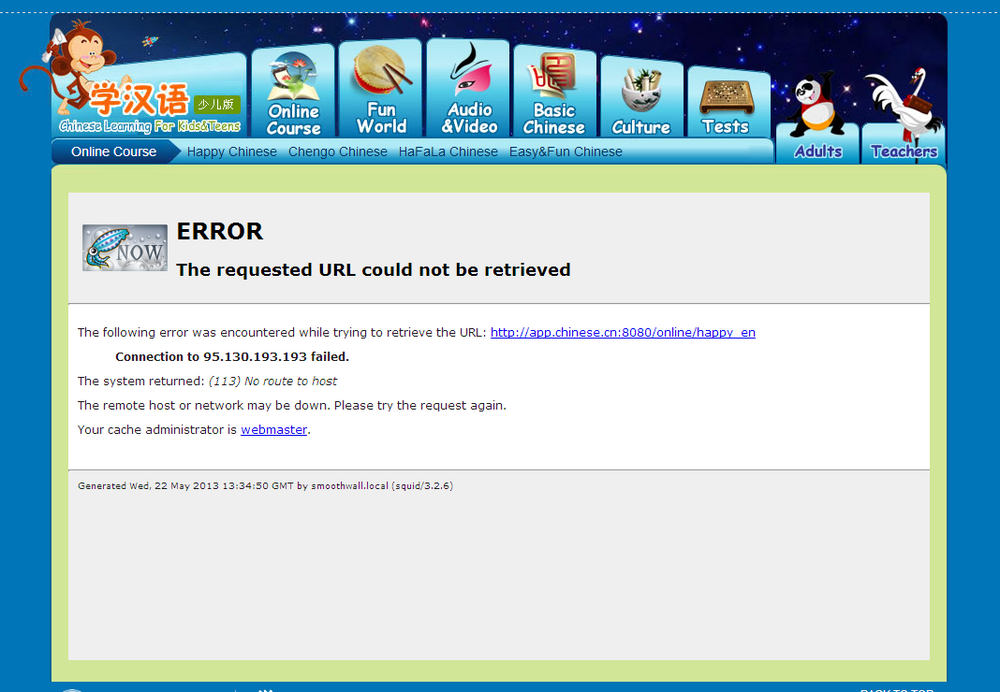Open the Tests Go board icon
Image resolution: width=1000 pixels, height=692 pixels.
coord(727,98)
